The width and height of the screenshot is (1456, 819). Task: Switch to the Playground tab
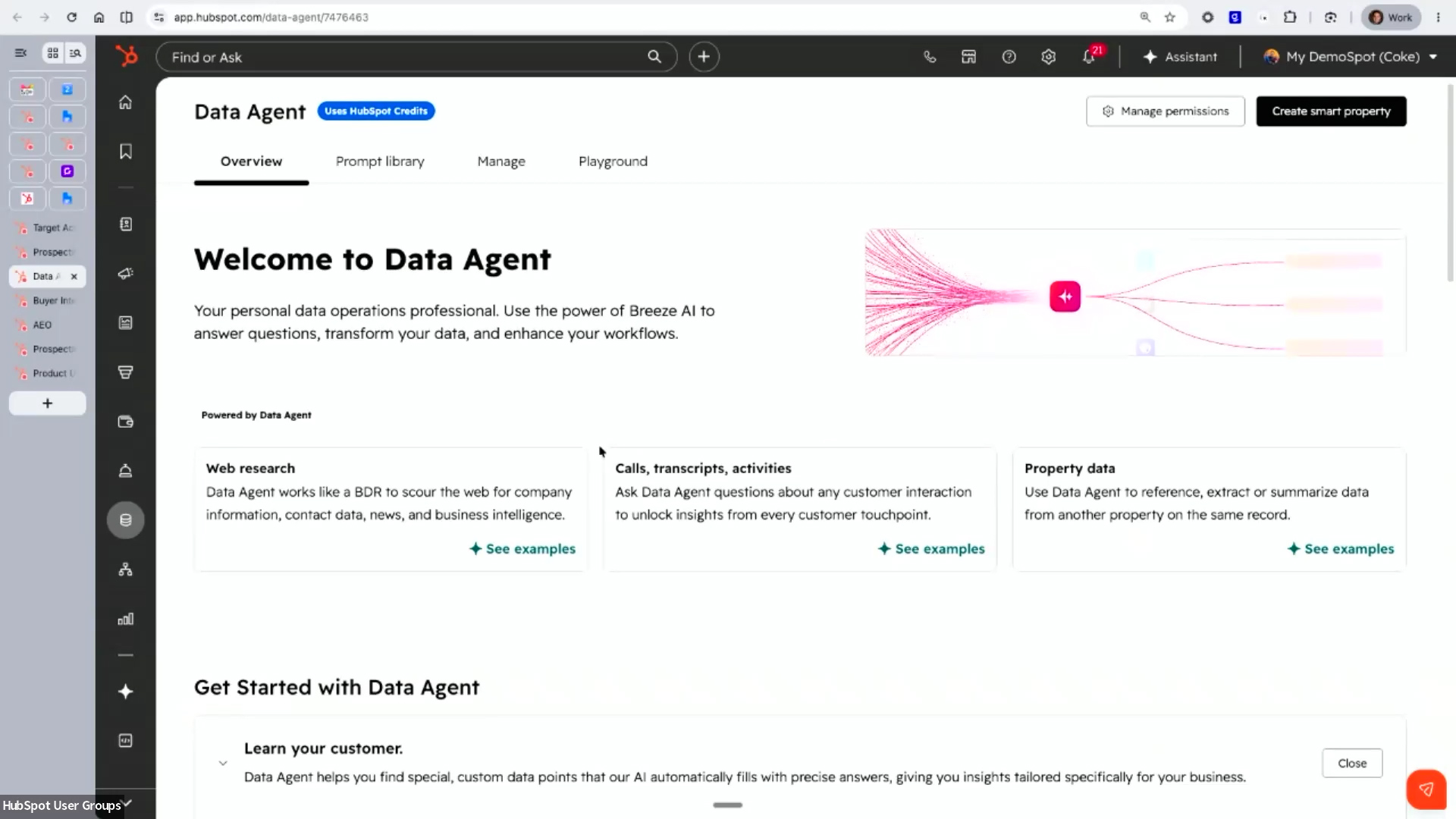[613, 162]
